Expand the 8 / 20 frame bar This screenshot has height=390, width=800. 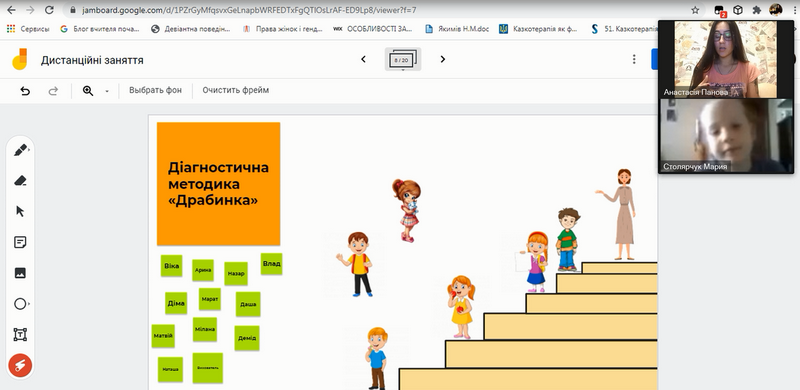click(403, 59)
